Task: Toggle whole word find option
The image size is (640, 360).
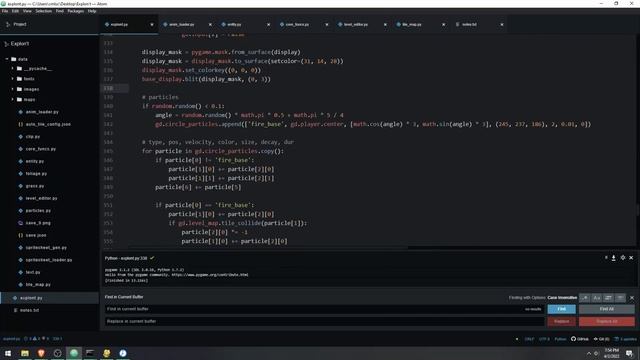Action: (620, 298)
